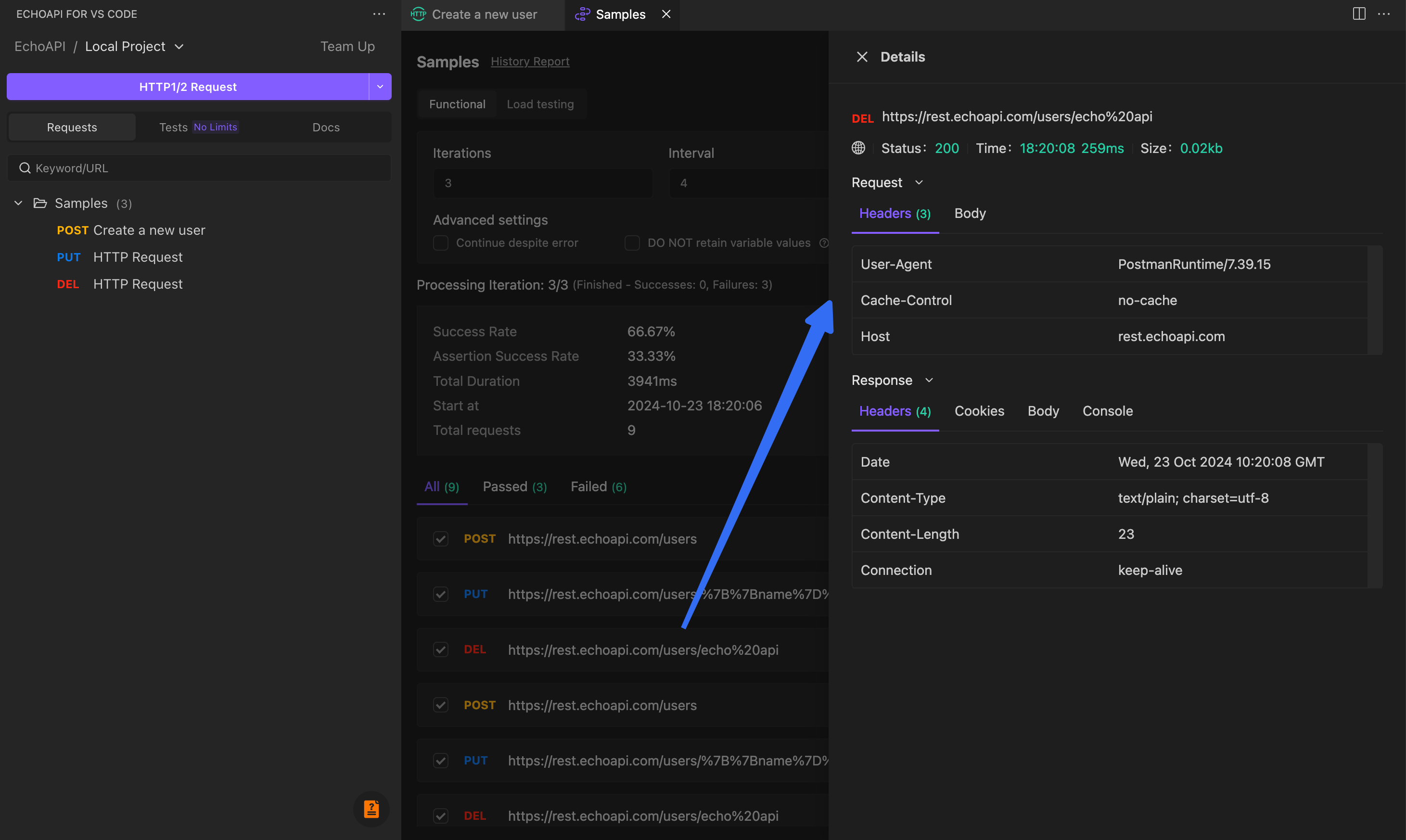The image size is (1406, 840).
Task: Switch to the Docs tab
Action: [326, 127]
